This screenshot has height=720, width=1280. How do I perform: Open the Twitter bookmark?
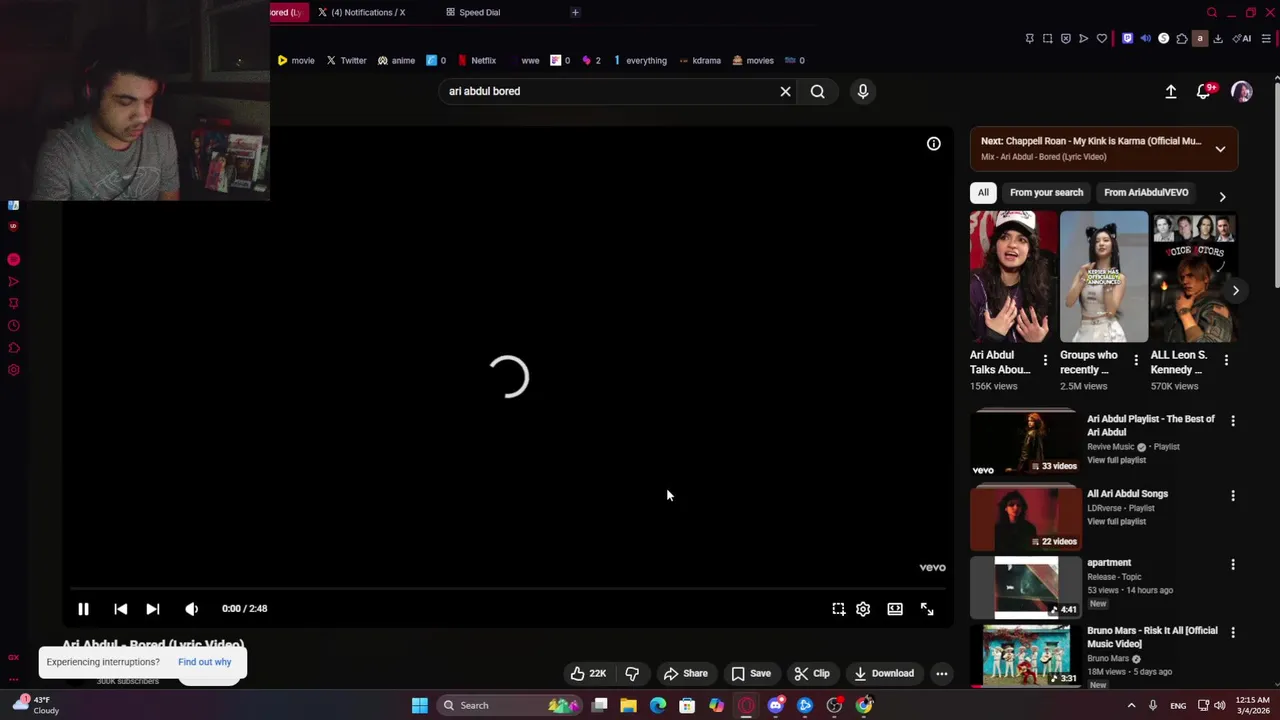click(x=346, y=60)
